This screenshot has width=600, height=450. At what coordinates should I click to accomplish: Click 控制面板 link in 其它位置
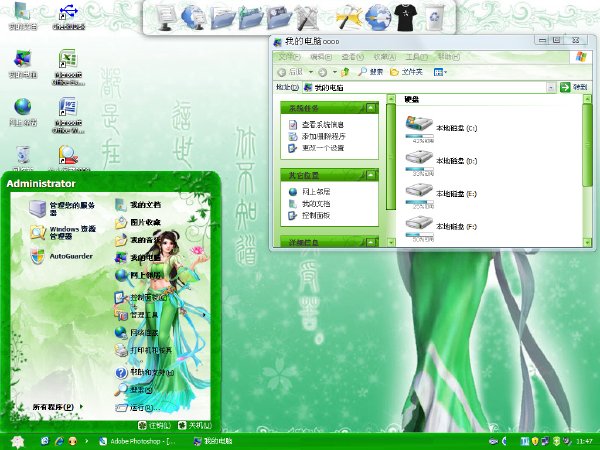tap(310, 215)
